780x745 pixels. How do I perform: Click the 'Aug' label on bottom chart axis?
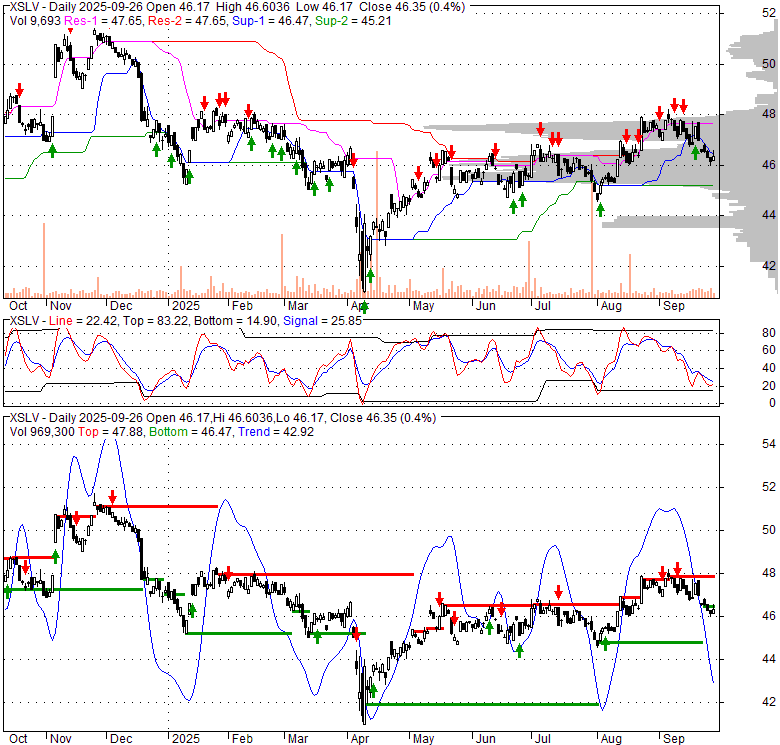click(611, 739)
